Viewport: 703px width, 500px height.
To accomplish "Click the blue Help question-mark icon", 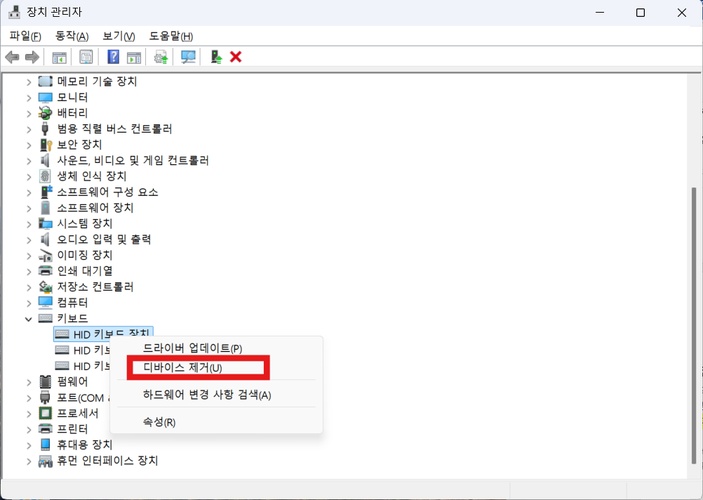I will click(113, 57).
